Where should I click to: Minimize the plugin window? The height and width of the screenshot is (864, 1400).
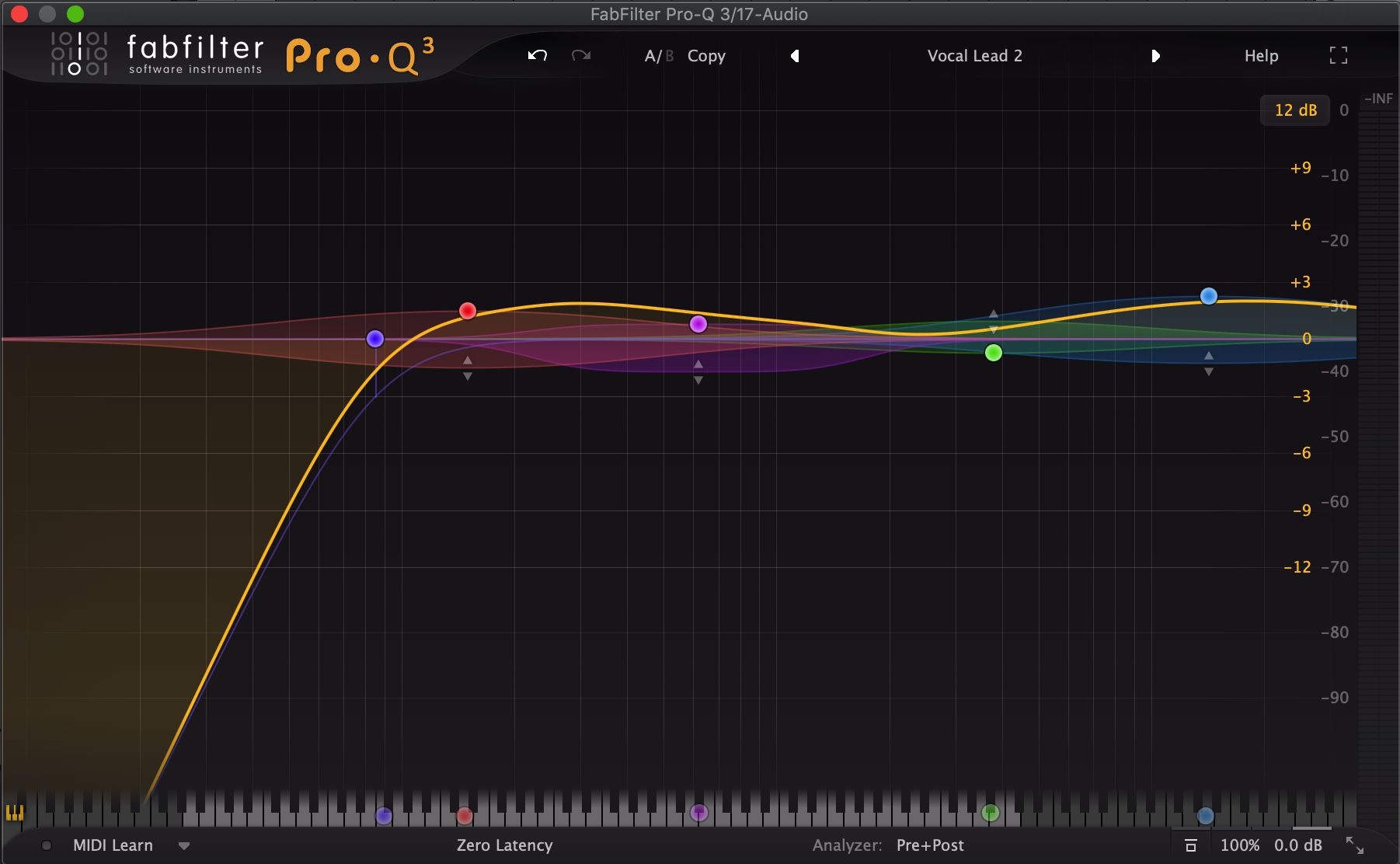[47, 14]
